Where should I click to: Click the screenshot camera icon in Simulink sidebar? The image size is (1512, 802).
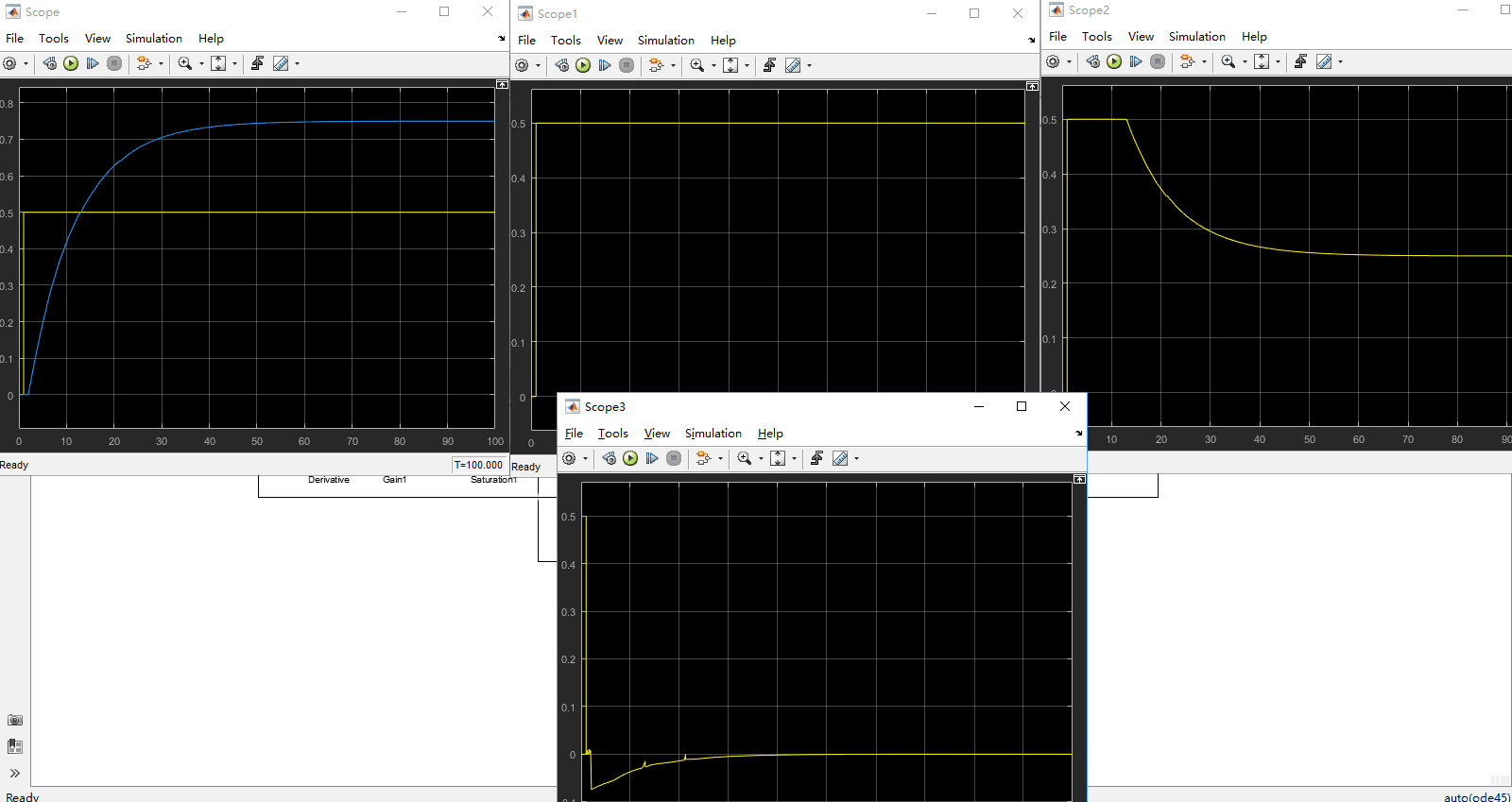pos(15,720)
